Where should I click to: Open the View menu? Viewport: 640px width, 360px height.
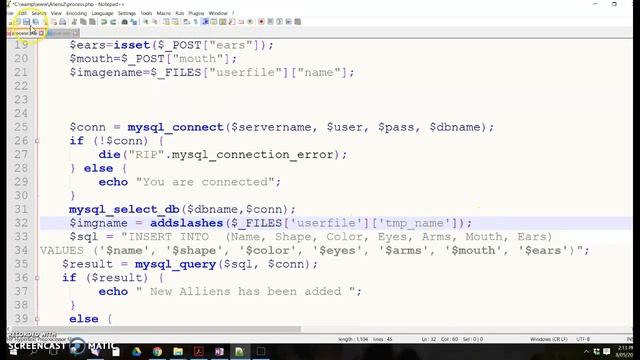pyautogui.click(x=56, y=13)
